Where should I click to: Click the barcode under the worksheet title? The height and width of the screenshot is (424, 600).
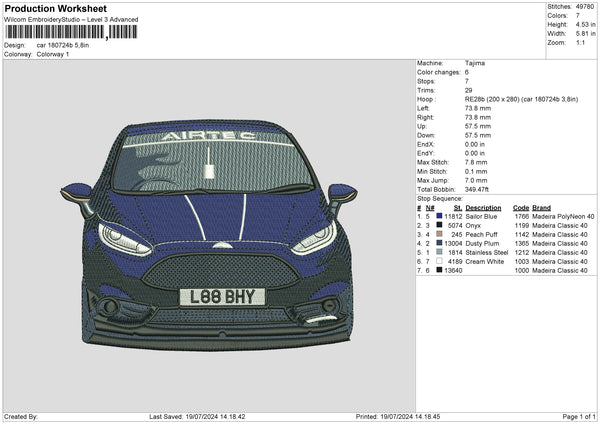(x=70, y=32)
